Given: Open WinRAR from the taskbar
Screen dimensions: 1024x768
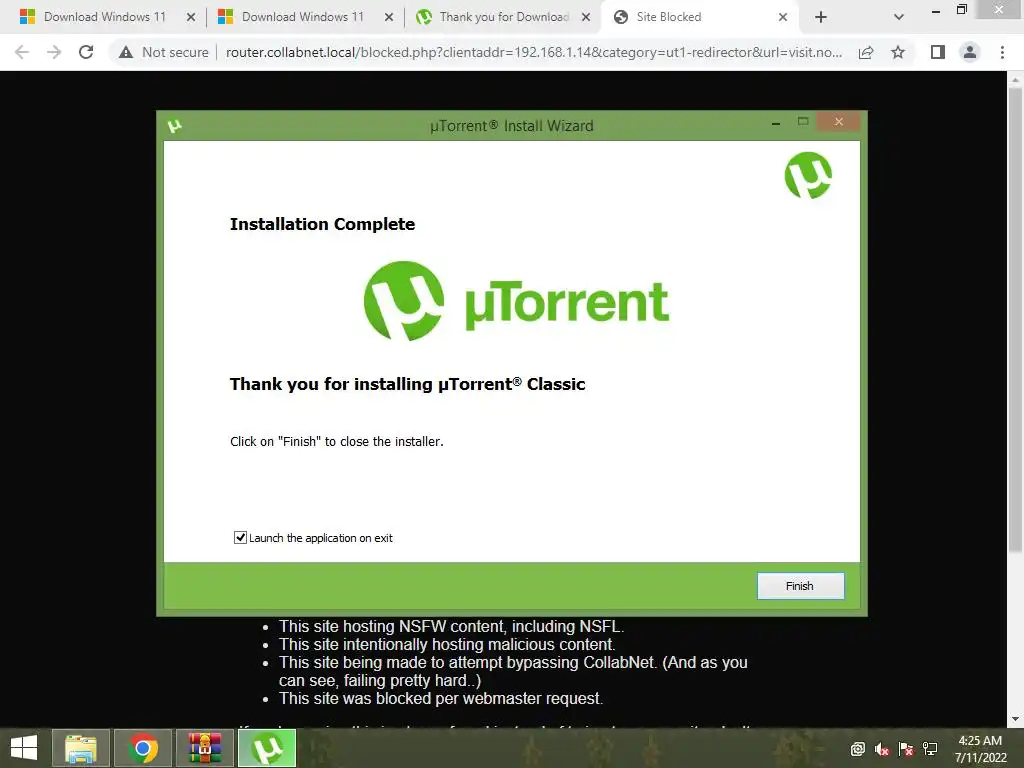Looking at the screenshot, I should pyautogui.click(x=205, y=748).
